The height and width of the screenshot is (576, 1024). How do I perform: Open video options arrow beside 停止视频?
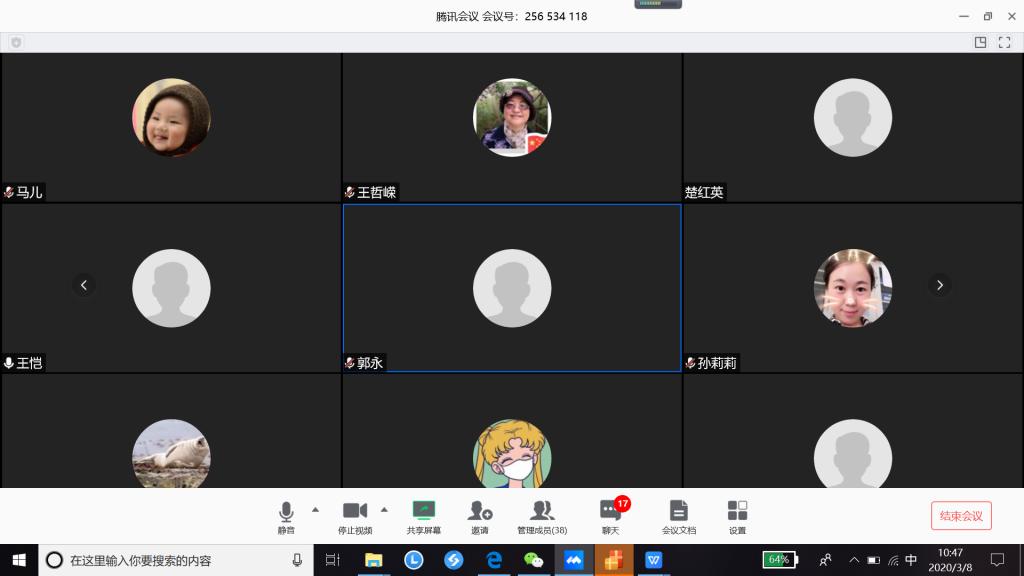click(384, 509)
